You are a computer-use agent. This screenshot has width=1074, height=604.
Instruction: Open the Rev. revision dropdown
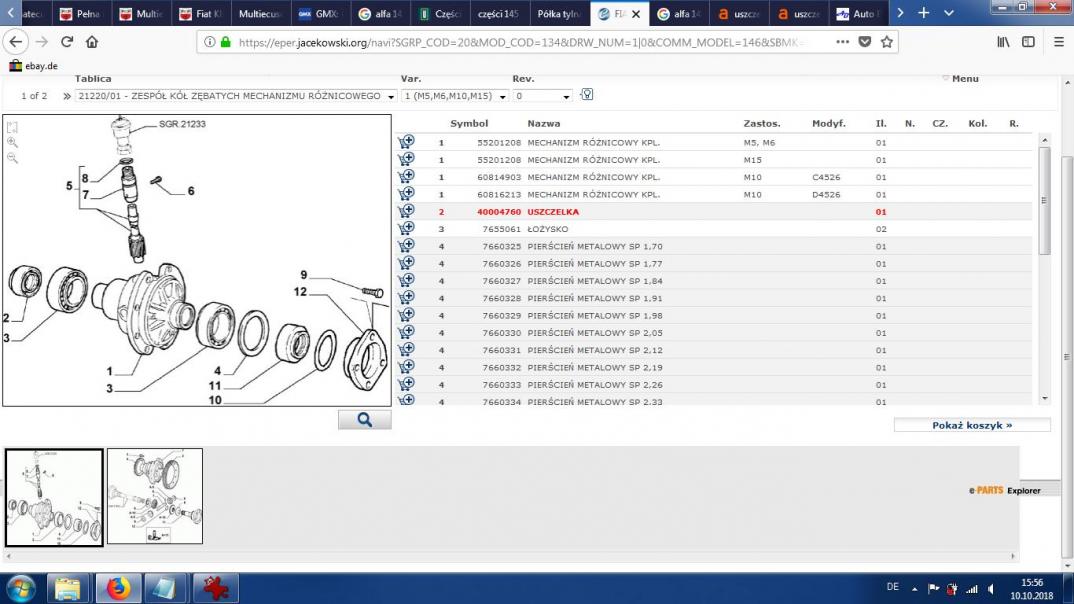pyautogui.click(x=543, y=96)
